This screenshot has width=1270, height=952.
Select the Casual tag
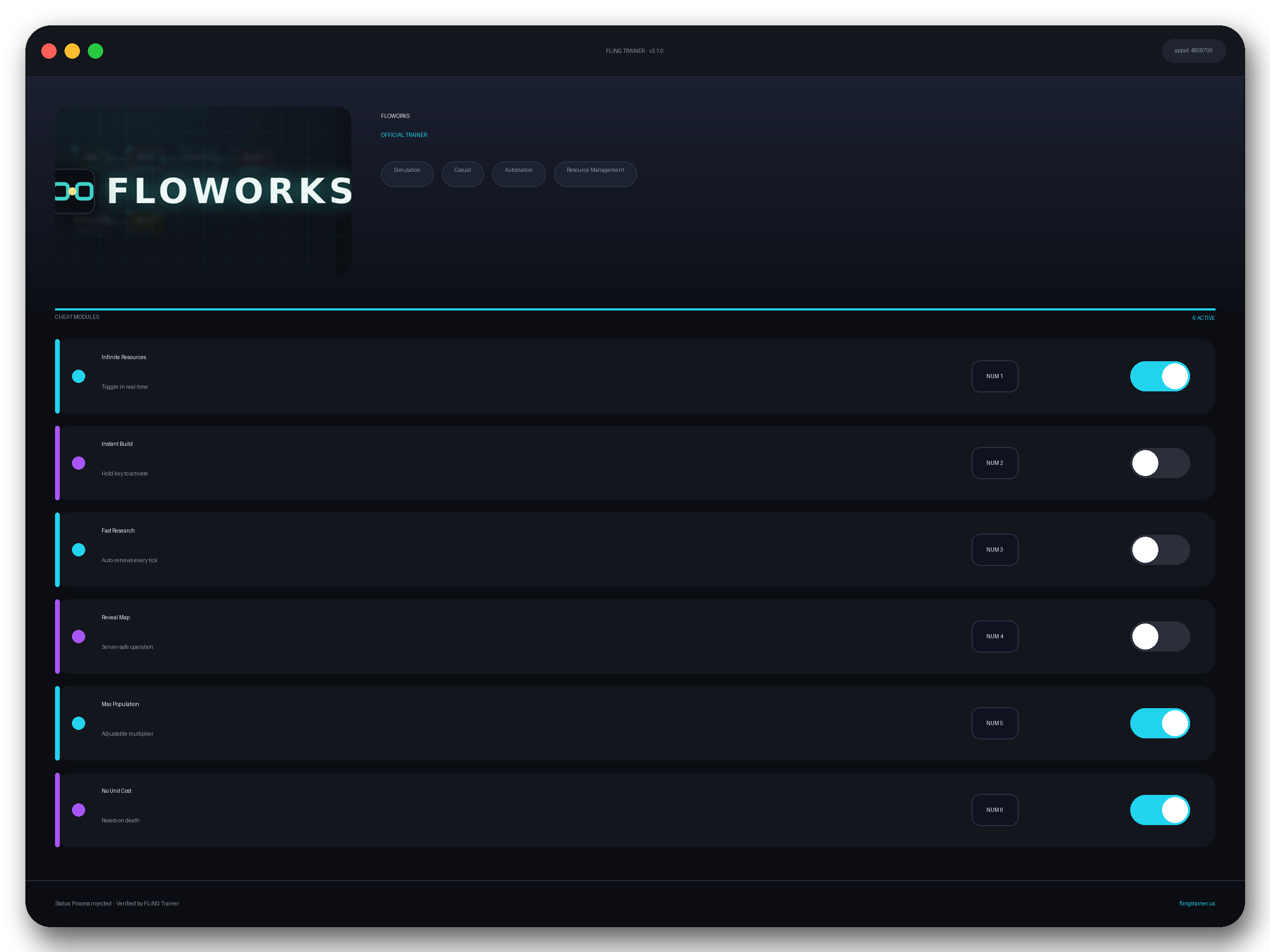pyautogui.click(x=463, y=174)
